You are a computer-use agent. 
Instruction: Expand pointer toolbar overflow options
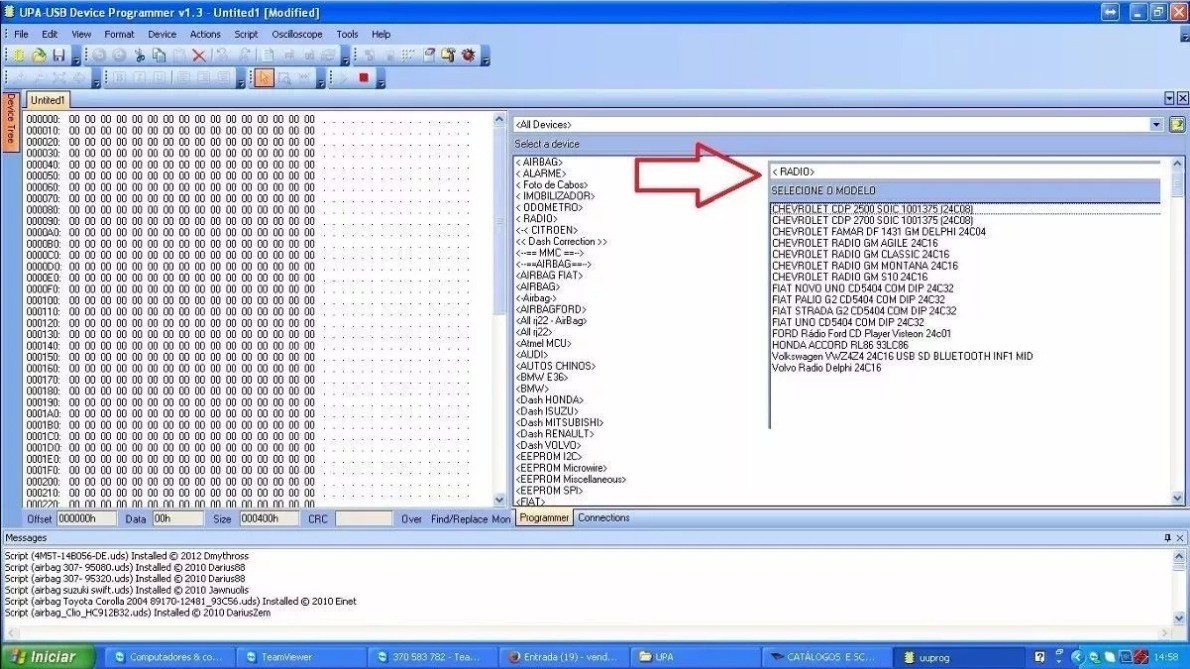pos(321,80)
